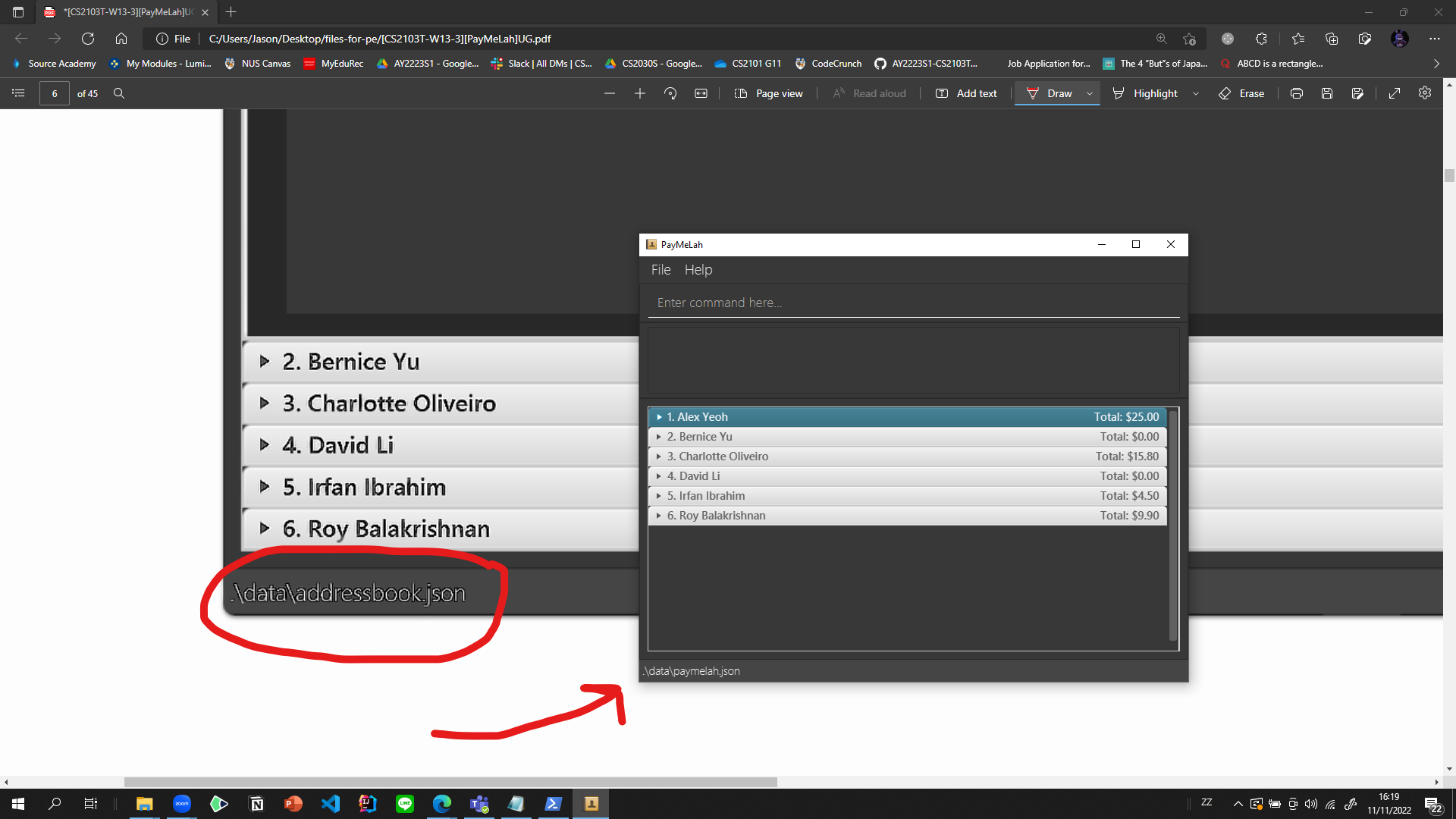Click the Add text button
Viewport: 1456px width, 819px height.
coord(967,93)
